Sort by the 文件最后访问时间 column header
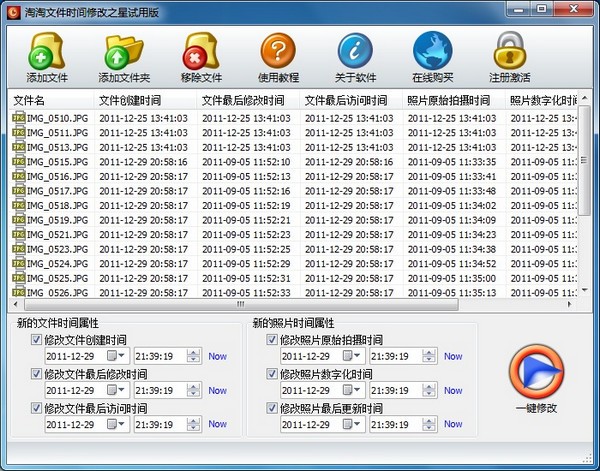Screen dimensions: 600x471 (x=351, y=101)
